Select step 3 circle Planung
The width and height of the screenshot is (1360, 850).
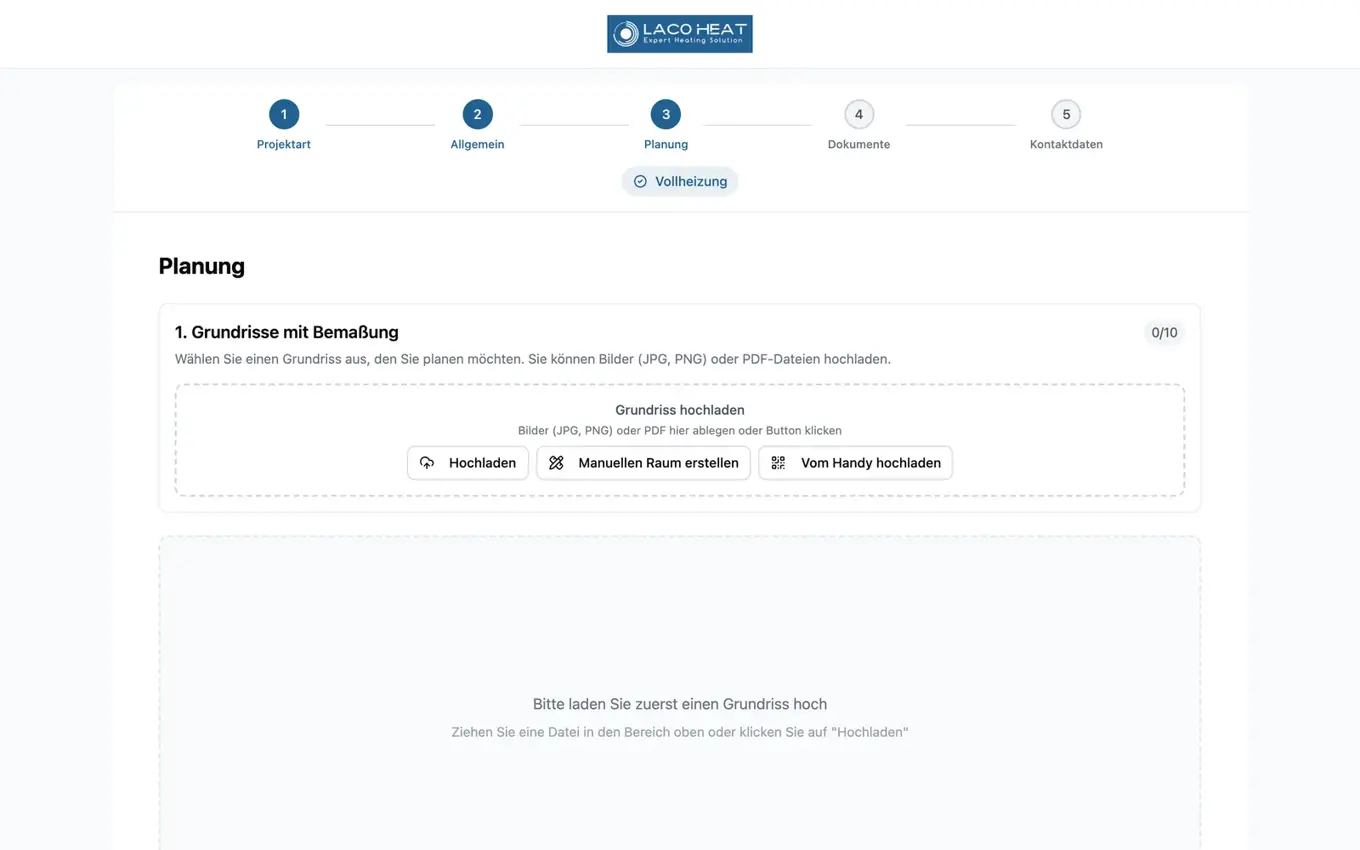(x=666, y=114)
